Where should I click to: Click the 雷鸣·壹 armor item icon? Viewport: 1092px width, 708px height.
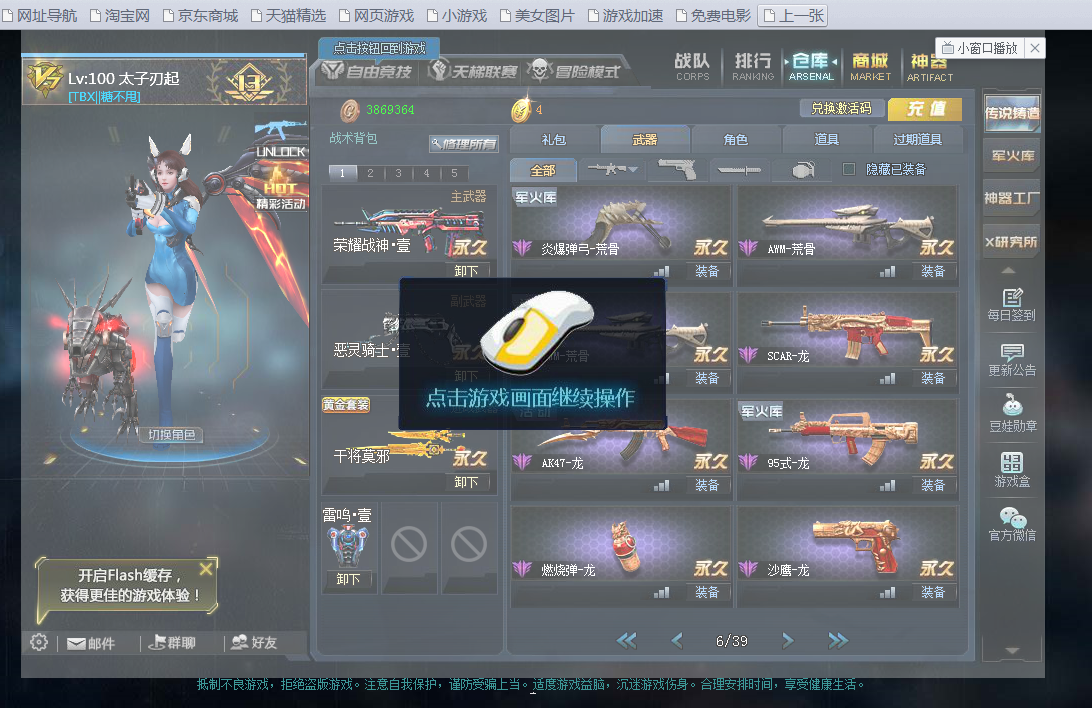point(348,546)
